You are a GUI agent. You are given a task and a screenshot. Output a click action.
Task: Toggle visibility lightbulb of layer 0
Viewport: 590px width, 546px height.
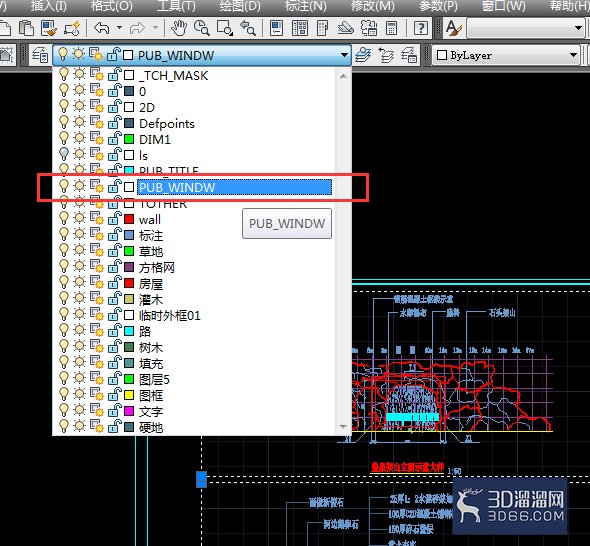pyautogui.click(x=64, y=91)
